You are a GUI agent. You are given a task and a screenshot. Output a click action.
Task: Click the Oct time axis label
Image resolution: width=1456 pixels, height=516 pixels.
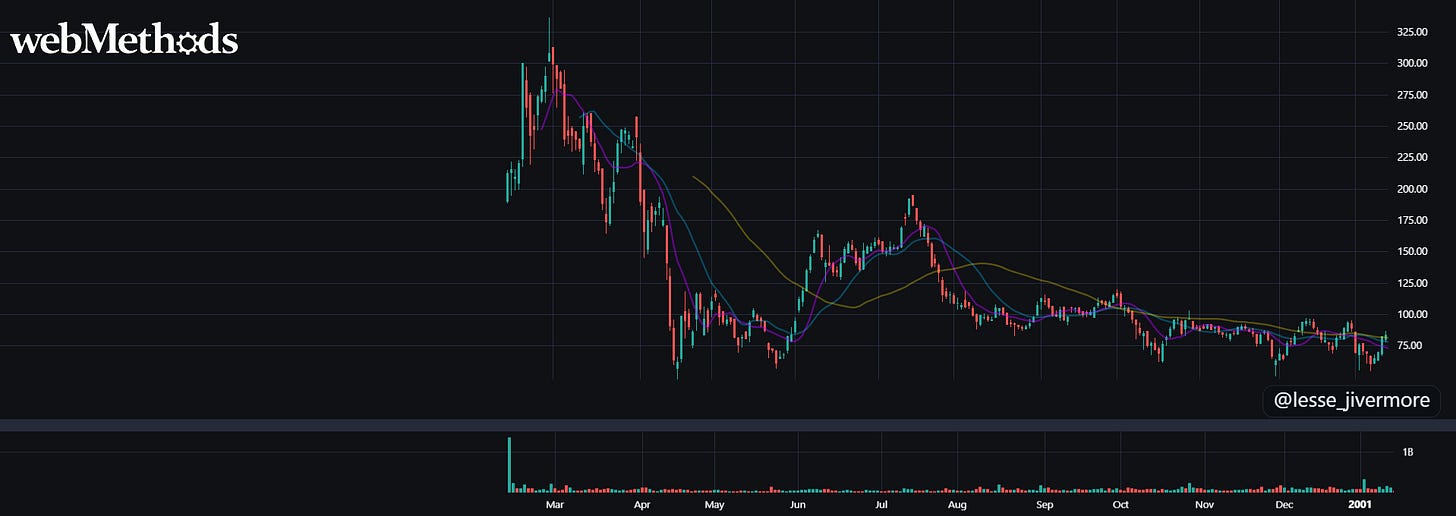pyautogui.click(x=1120, y=506)
